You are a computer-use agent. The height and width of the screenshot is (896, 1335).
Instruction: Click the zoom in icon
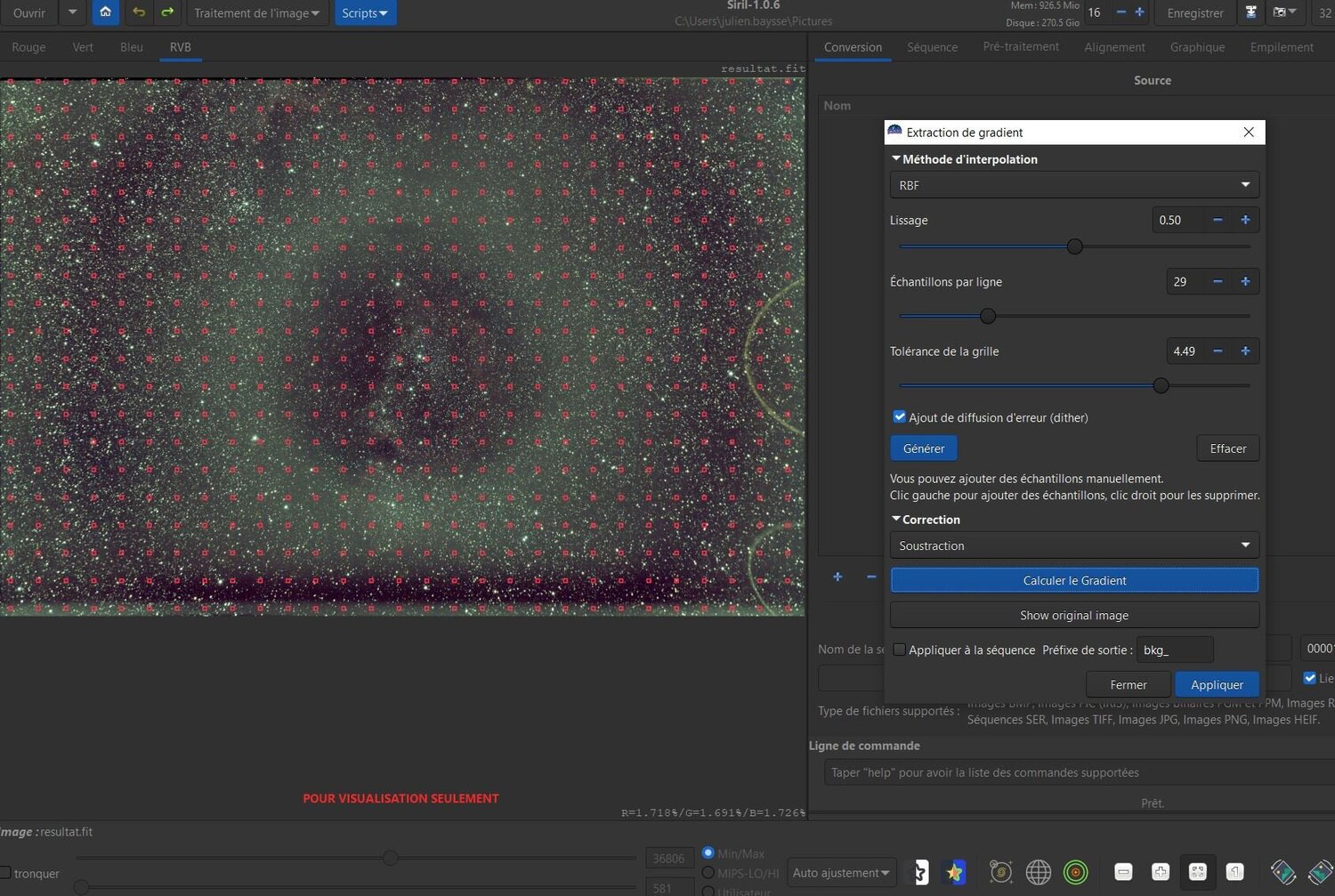coord(1160,872)
